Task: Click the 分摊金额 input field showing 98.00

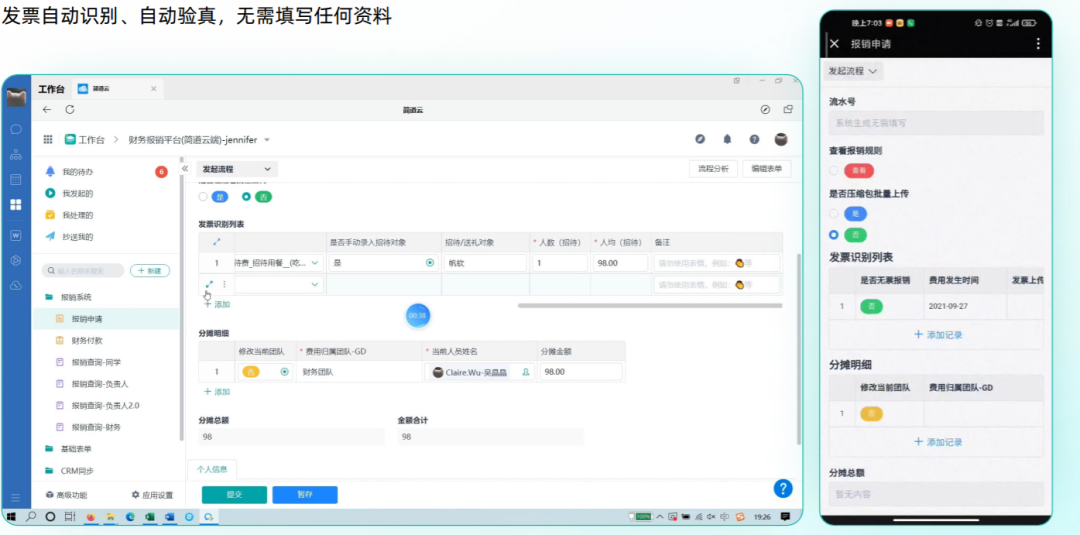Action: coord(579,372)
